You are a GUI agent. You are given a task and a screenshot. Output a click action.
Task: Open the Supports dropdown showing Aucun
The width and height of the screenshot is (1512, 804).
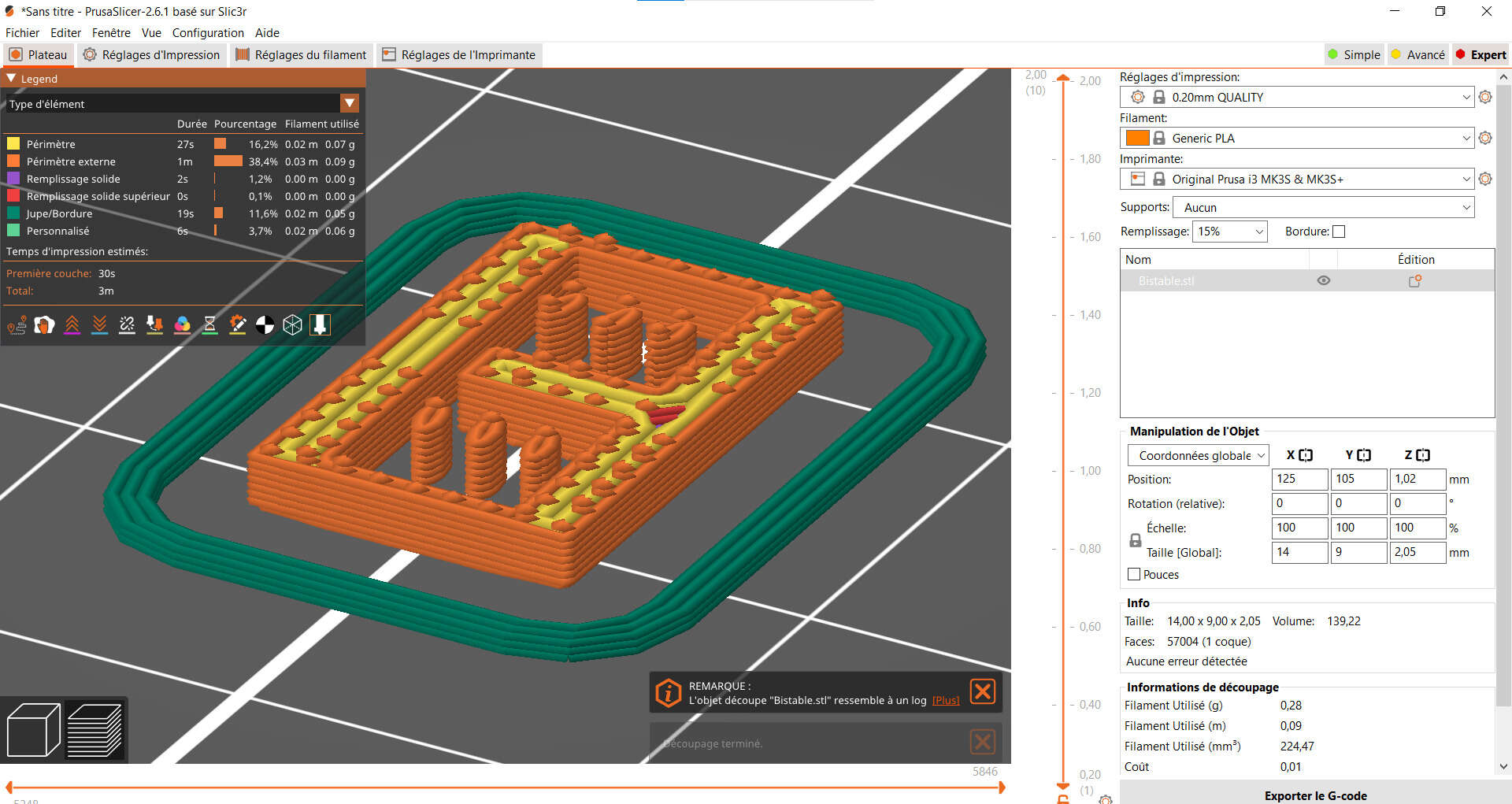coord(1324,207)
